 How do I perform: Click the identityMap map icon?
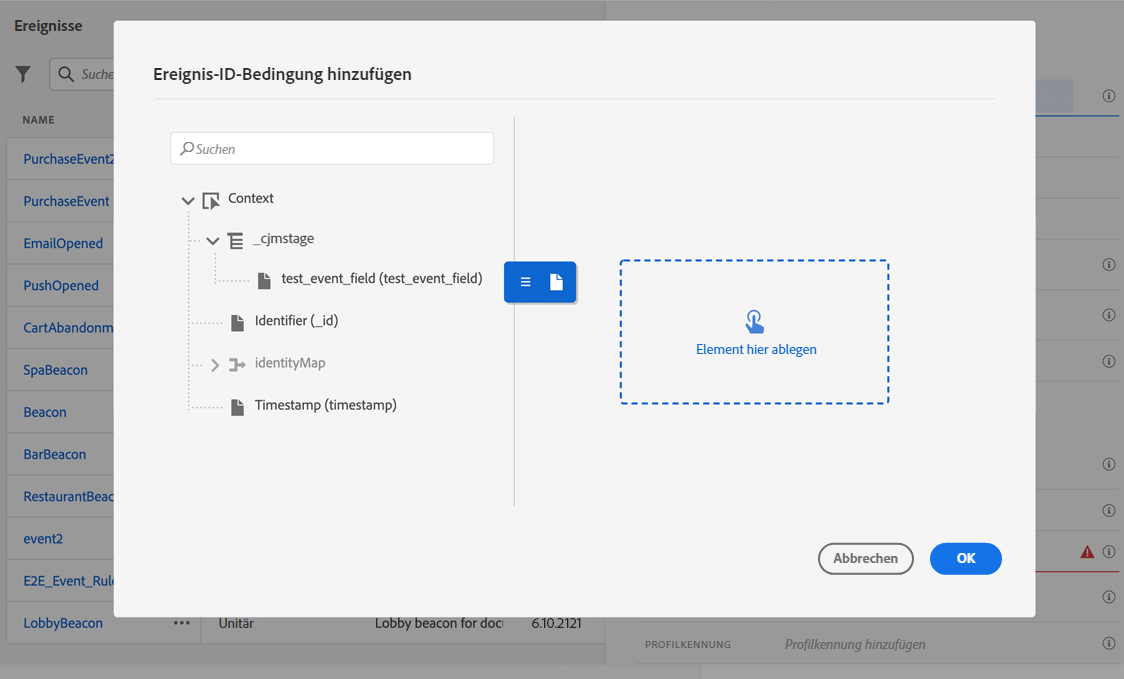(237, 365)
